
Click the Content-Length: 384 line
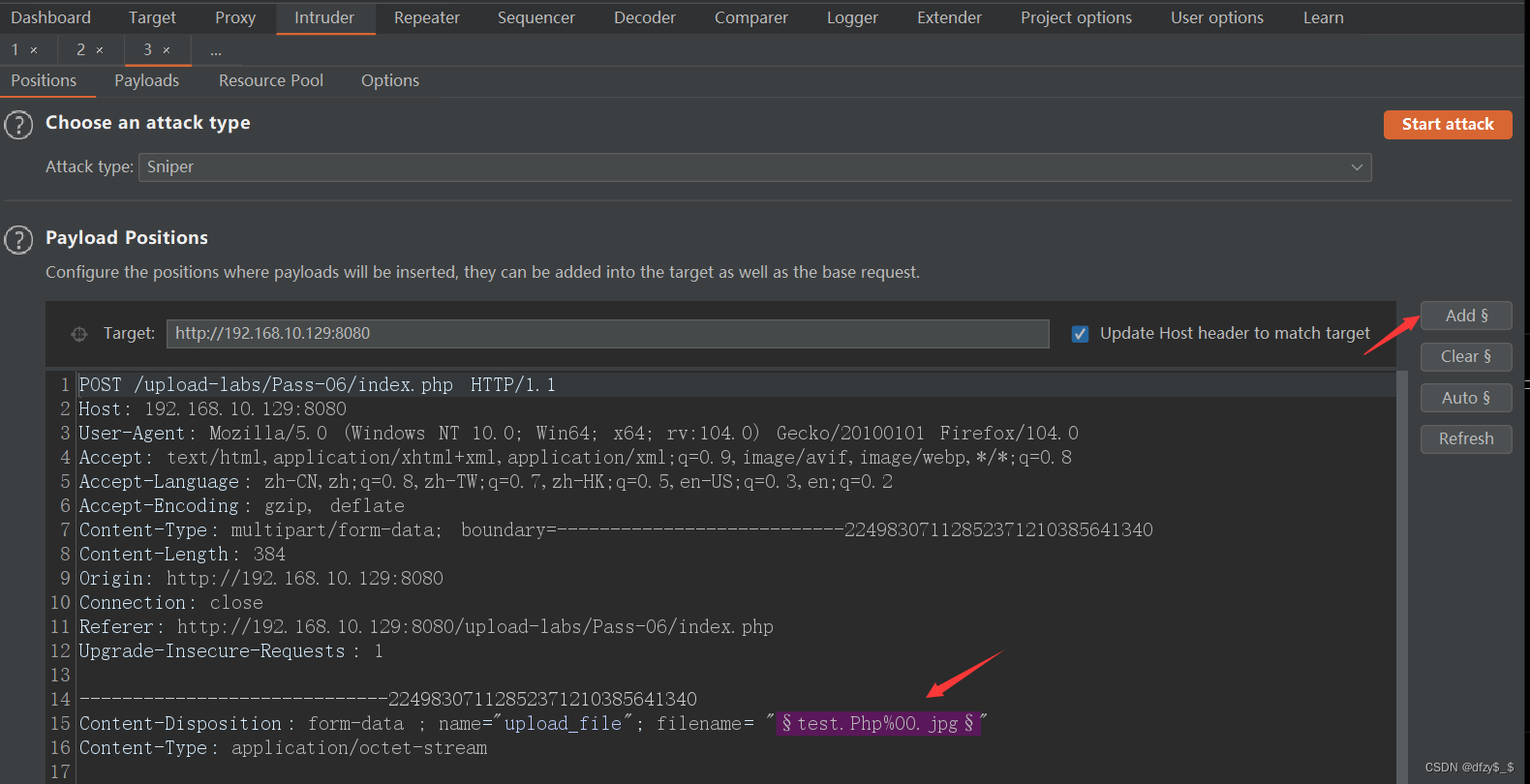tap(182, 554)
